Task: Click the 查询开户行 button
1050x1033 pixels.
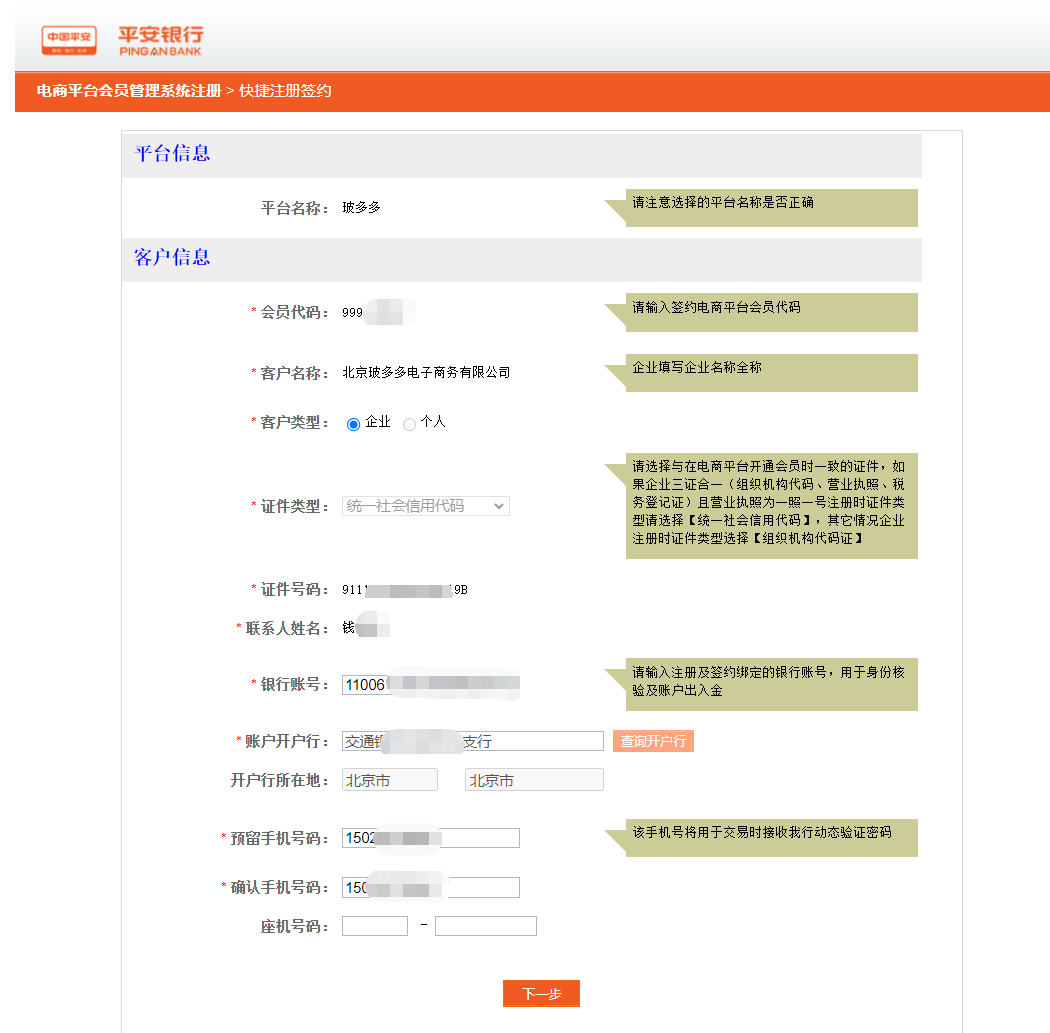Action: pyautogui.click(x=653, y=741)
